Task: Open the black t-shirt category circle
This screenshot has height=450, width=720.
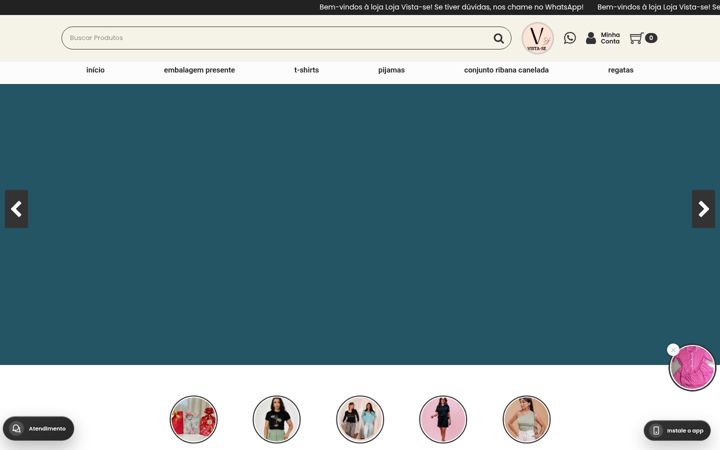Action: pyautogui.click(x=276, y=419)
